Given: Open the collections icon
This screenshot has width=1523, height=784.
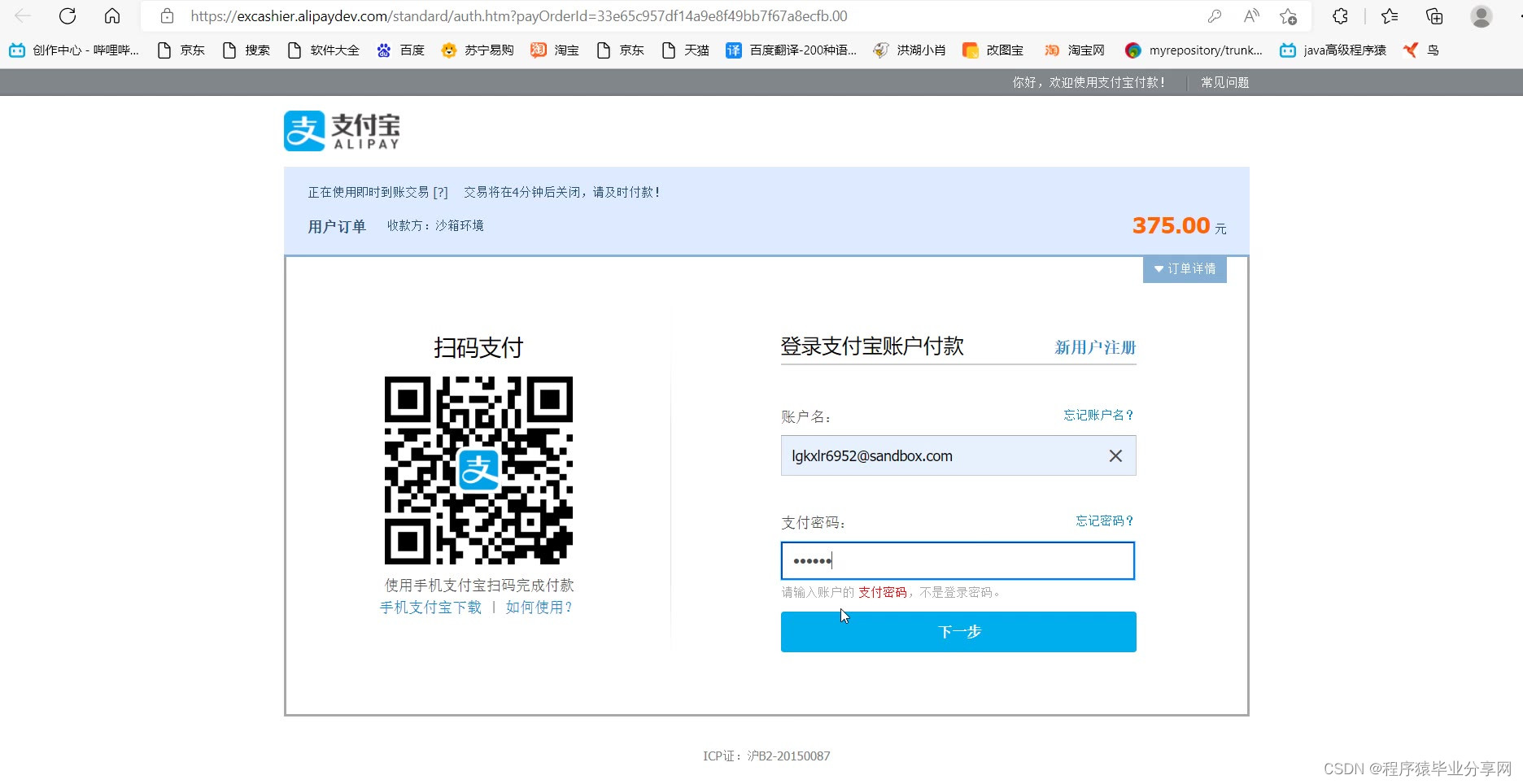Looking at the screenshot, I should pos(1434,15).
